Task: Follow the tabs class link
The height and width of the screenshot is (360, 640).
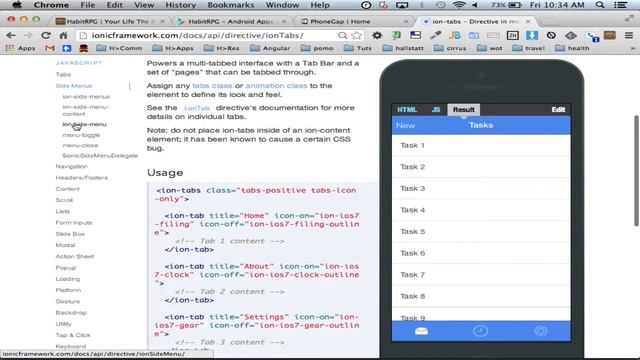Action: tap(212, 86)
